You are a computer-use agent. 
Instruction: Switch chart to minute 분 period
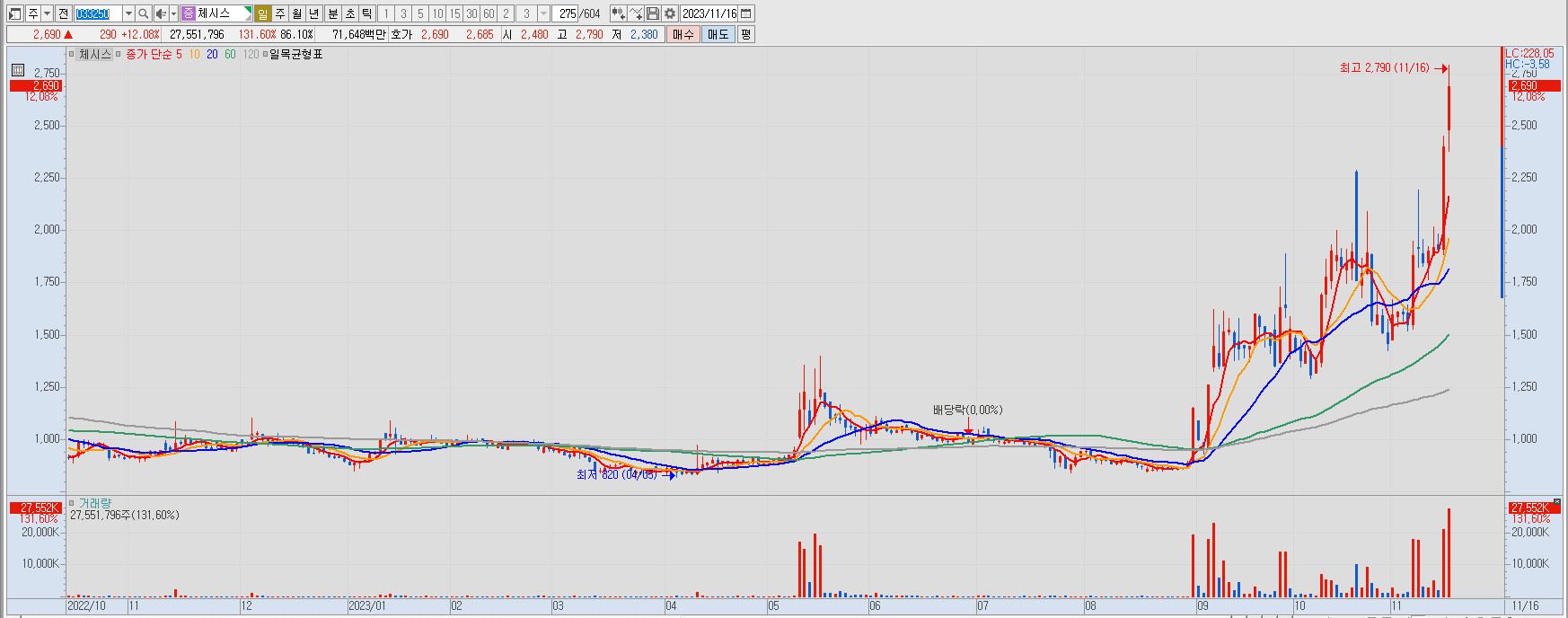[x=333, y=13]
